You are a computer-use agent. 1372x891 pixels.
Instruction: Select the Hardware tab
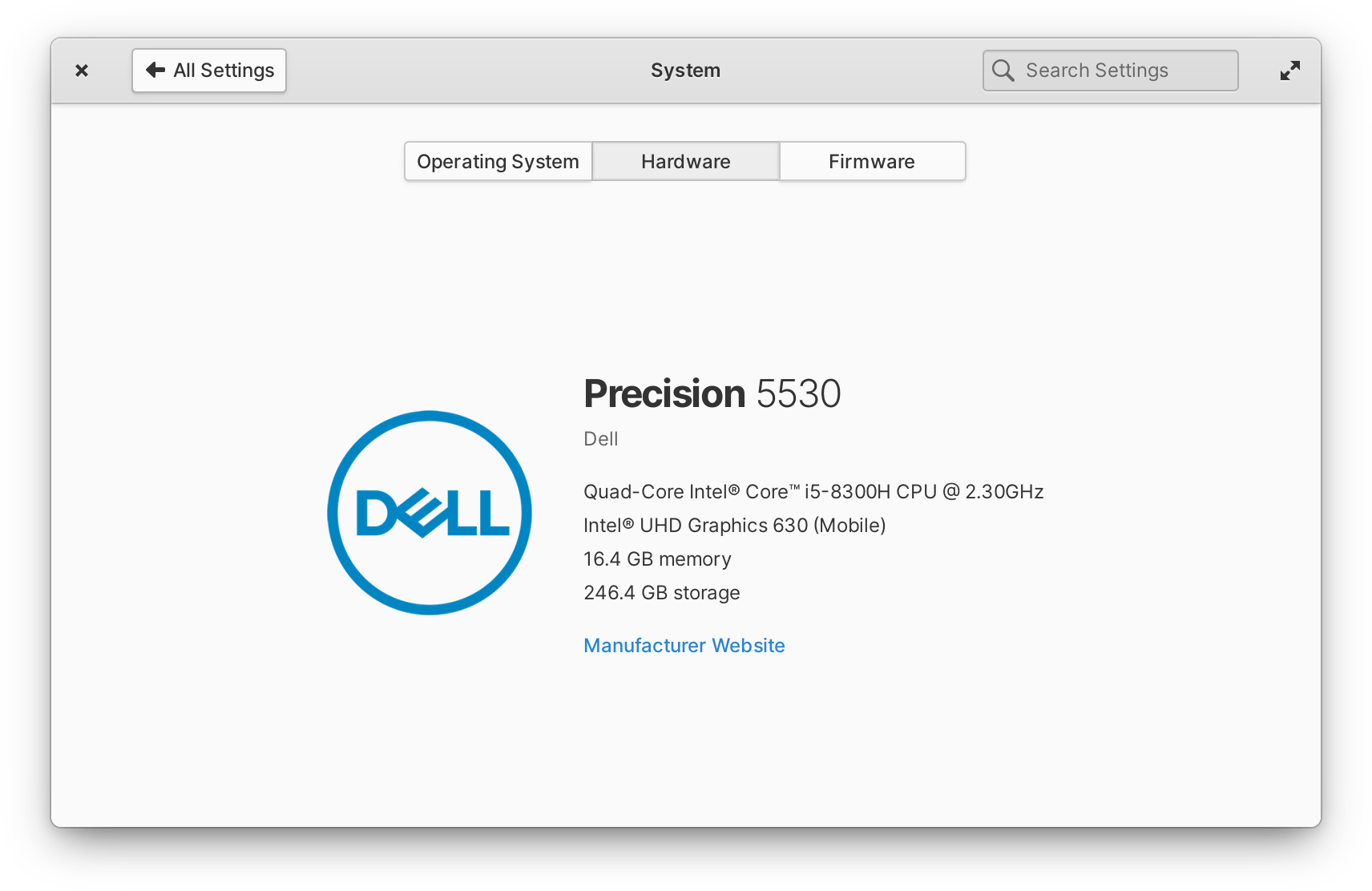point(685,161)
